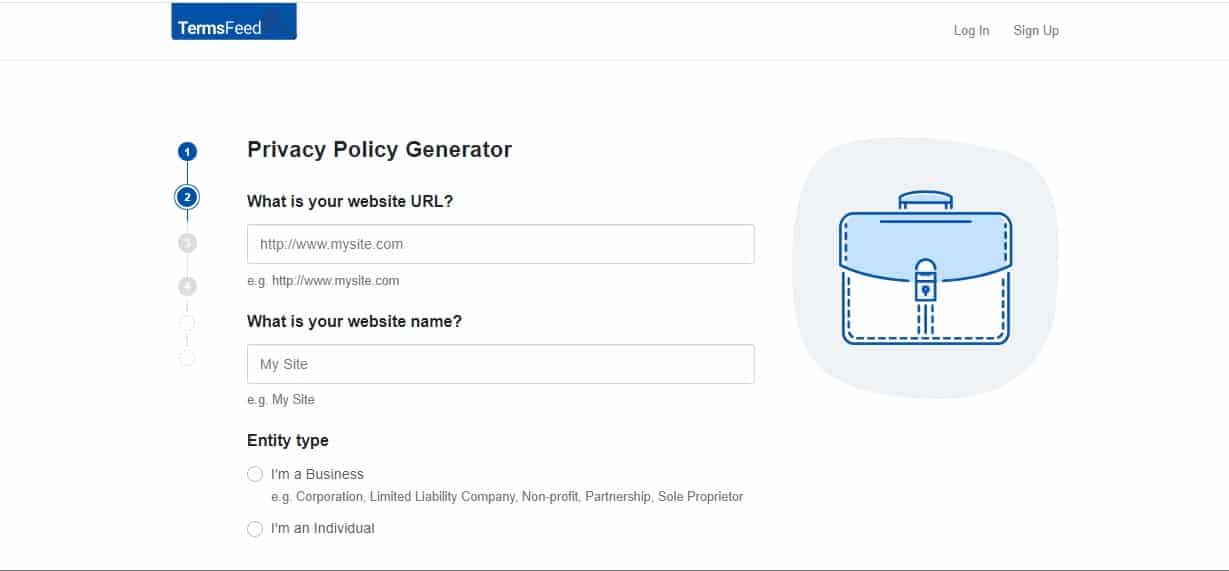Click the "I'm an Individual" label text
Viewport: 1229px width, 571px height.
(322, 528)
